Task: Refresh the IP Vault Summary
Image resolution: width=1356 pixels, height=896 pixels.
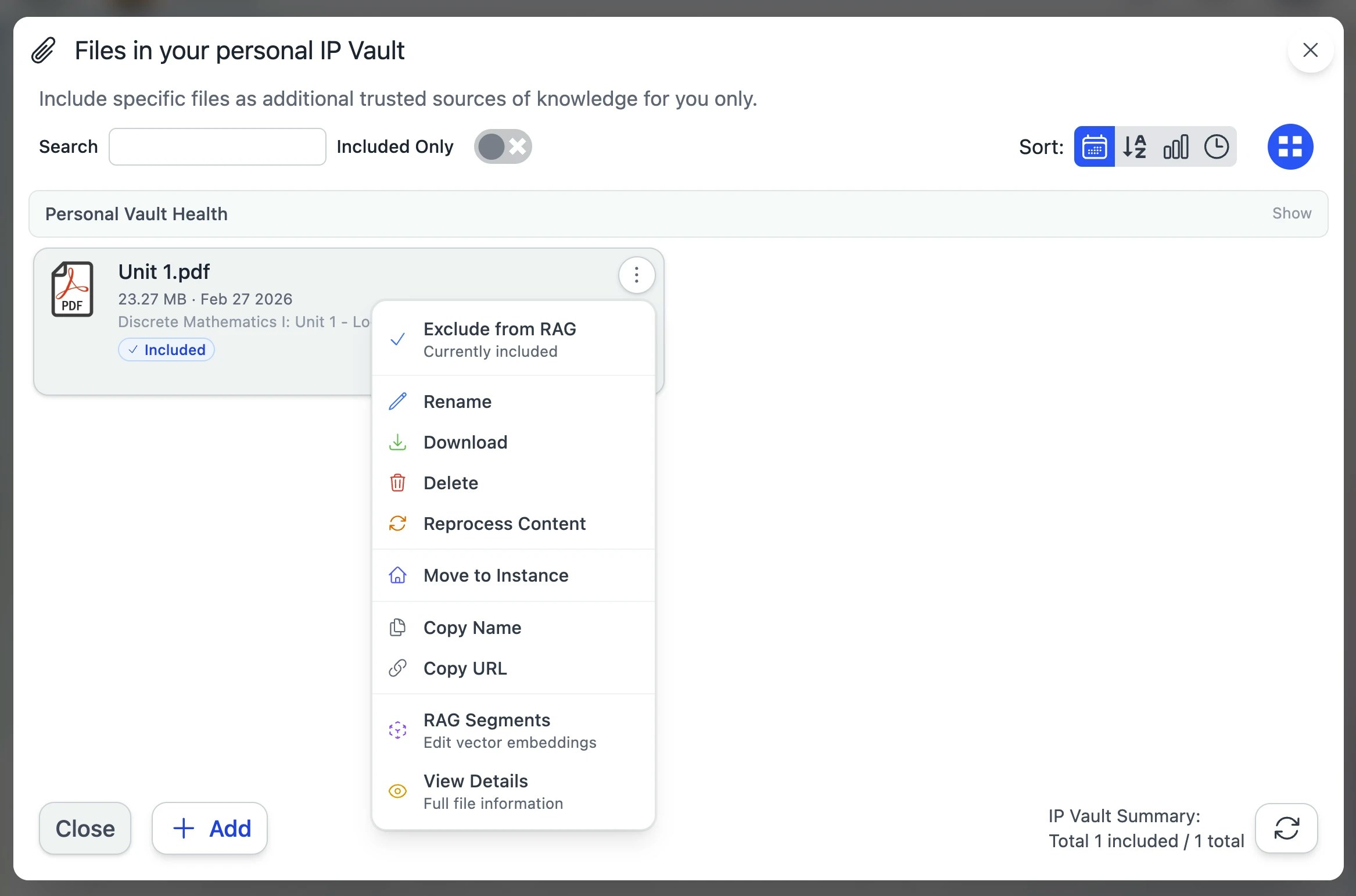Action: coord(1287,828)
